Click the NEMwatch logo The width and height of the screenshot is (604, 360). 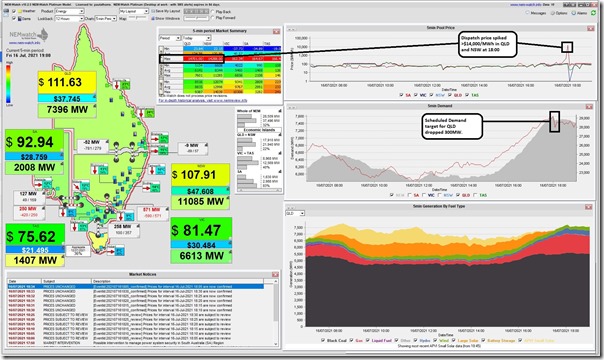click(x=29, y=35)
